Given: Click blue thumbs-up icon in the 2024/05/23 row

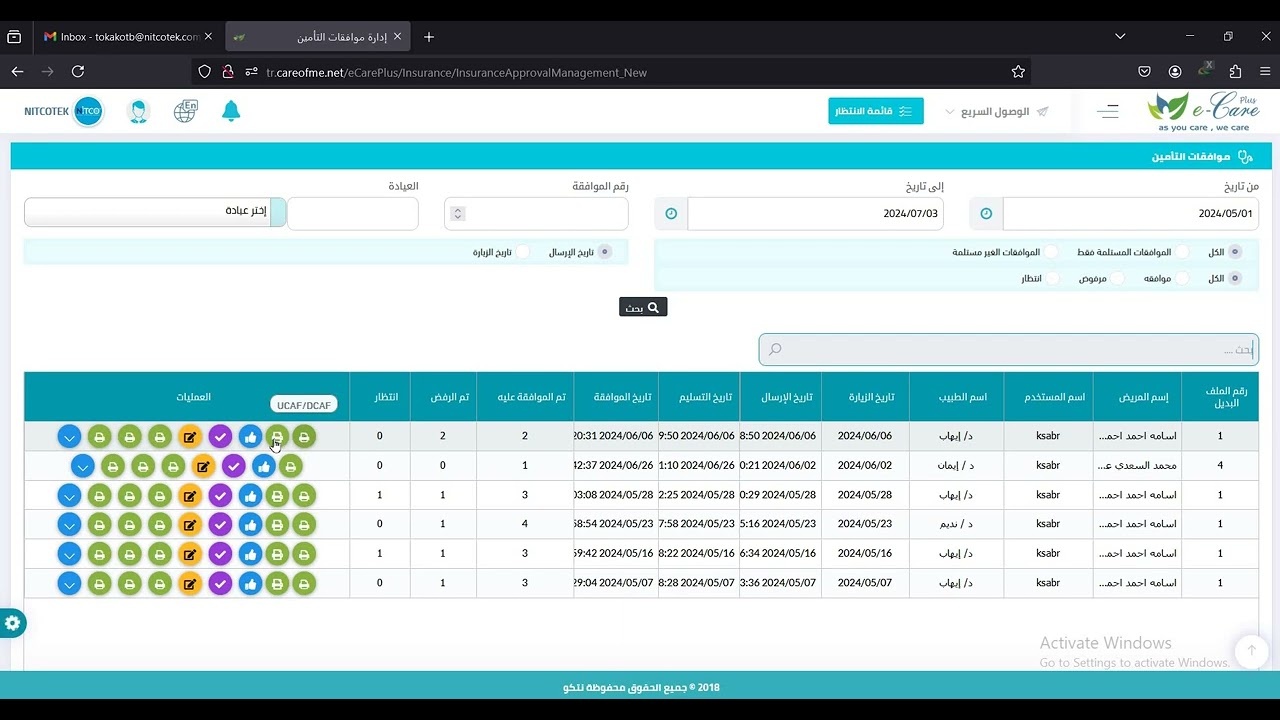Looking at the screenshot, I should click(x=250, y=524).
